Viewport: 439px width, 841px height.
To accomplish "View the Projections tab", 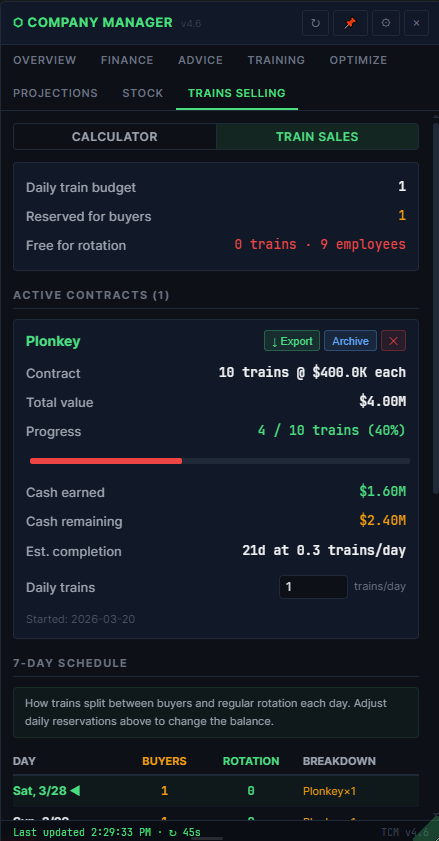I will coord(55,93).
